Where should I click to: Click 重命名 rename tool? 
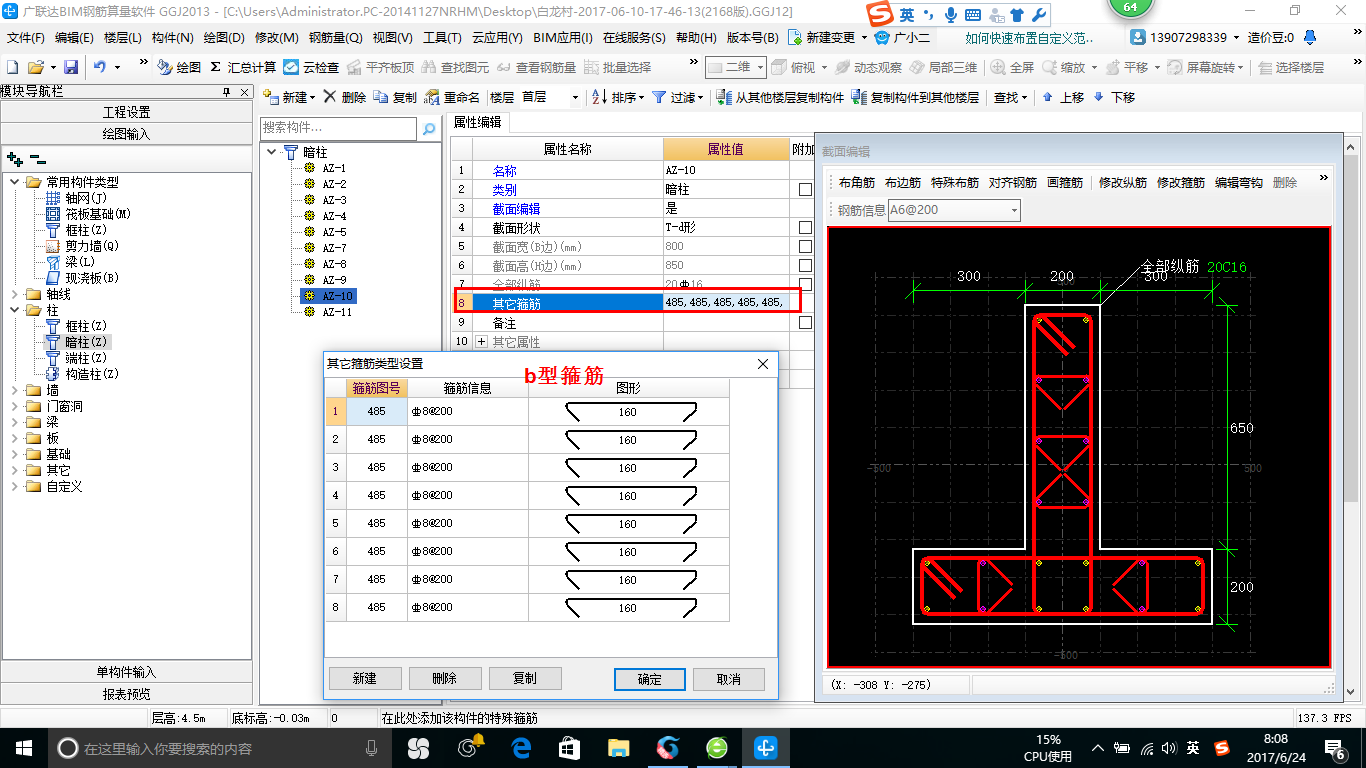click(452, 97)
